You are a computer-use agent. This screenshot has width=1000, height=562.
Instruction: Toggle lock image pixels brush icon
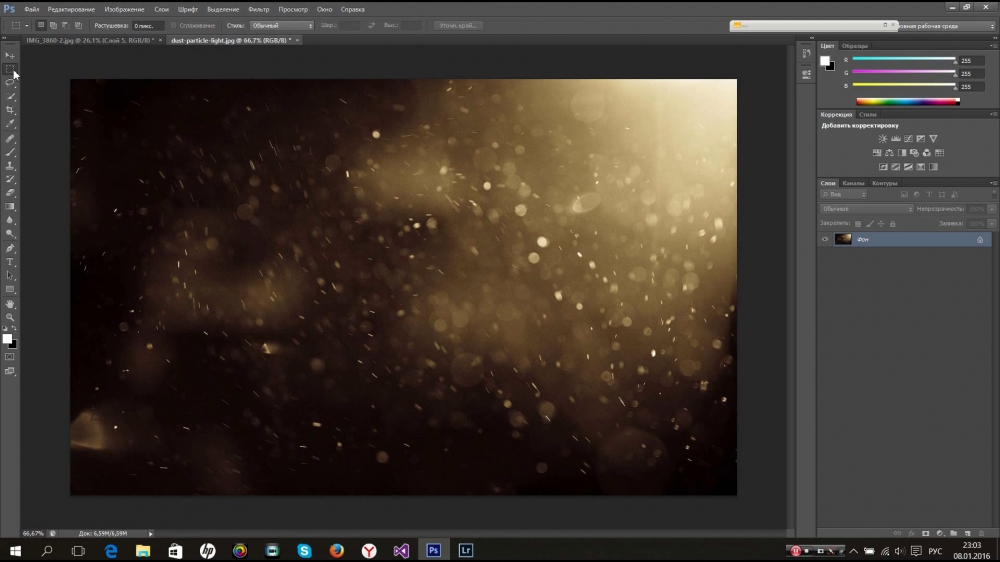(870, 224)
